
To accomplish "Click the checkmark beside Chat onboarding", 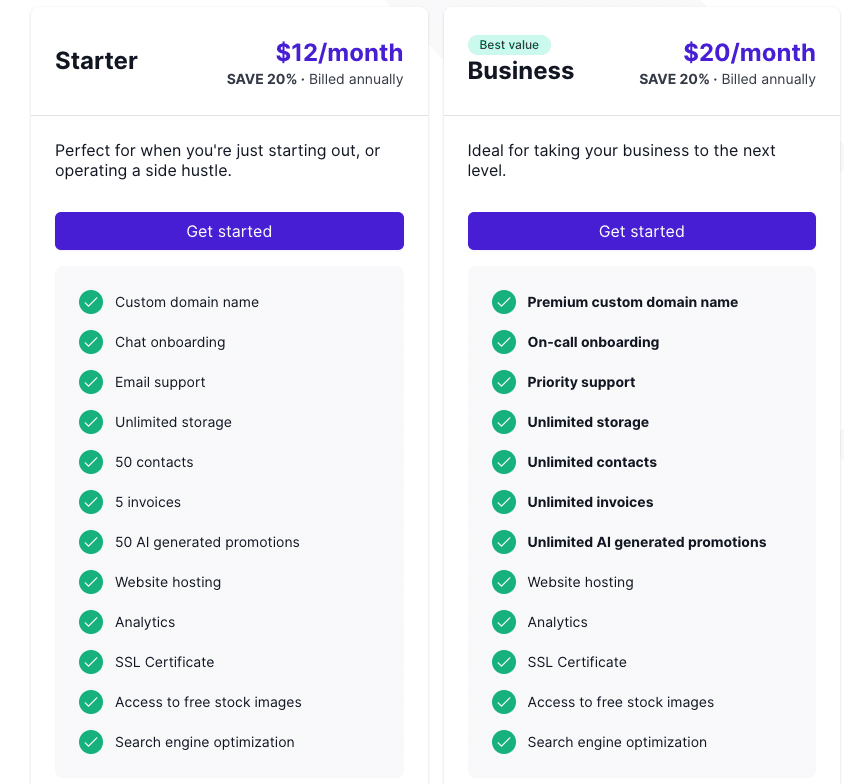I will [x=91, y=342].
